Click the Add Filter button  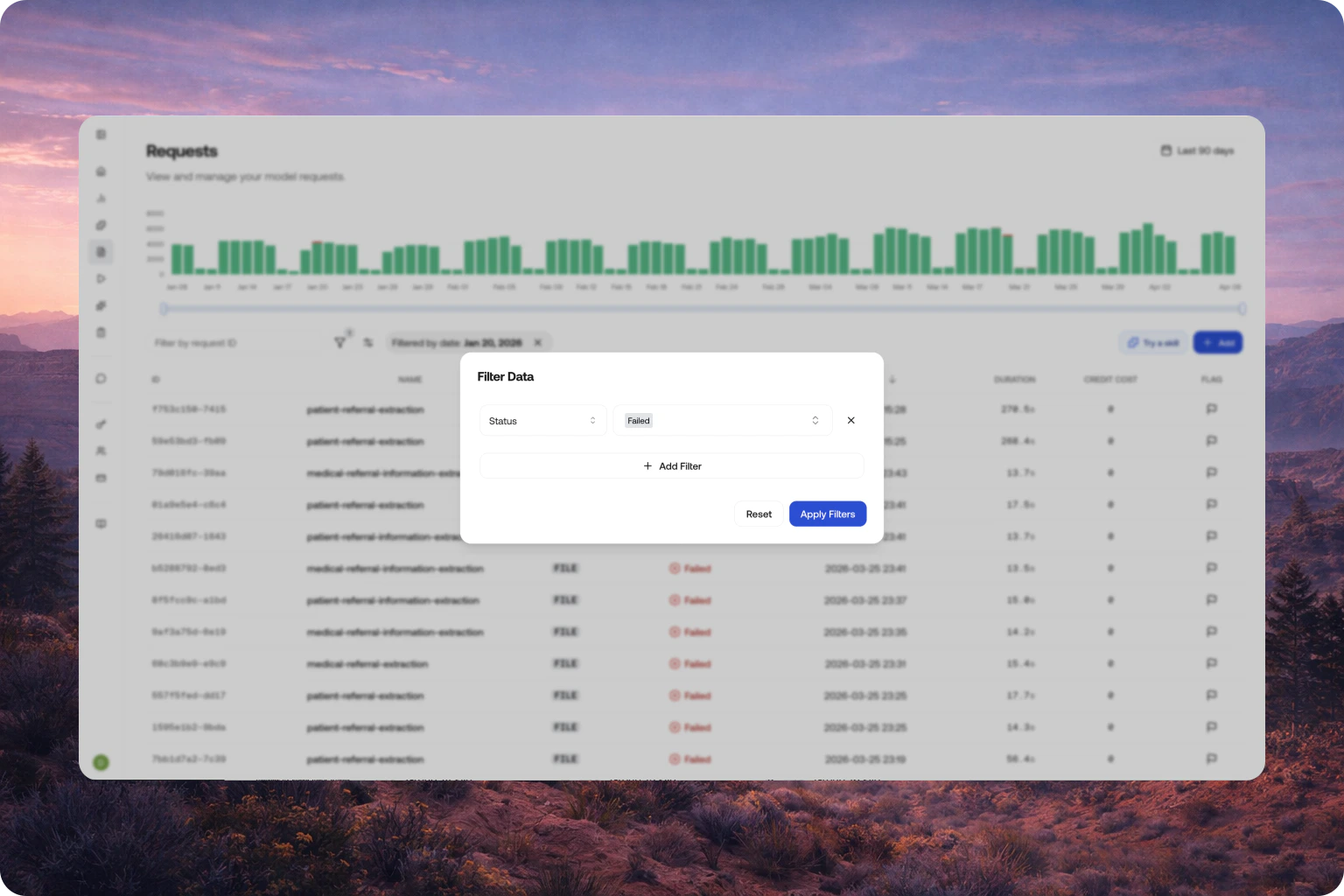pos(672,466)
